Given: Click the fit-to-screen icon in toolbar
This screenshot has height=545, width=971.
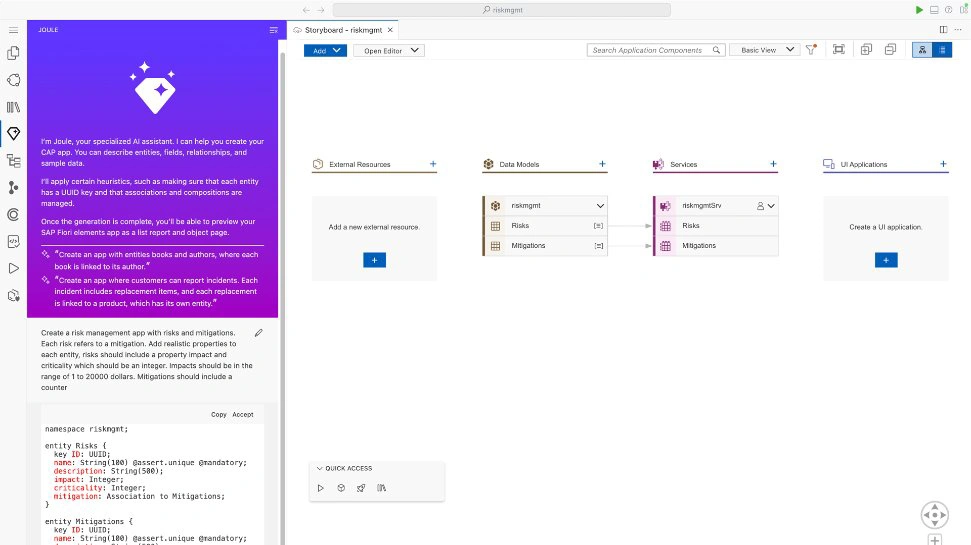Looking at the screenshot, I should (838, 50).
